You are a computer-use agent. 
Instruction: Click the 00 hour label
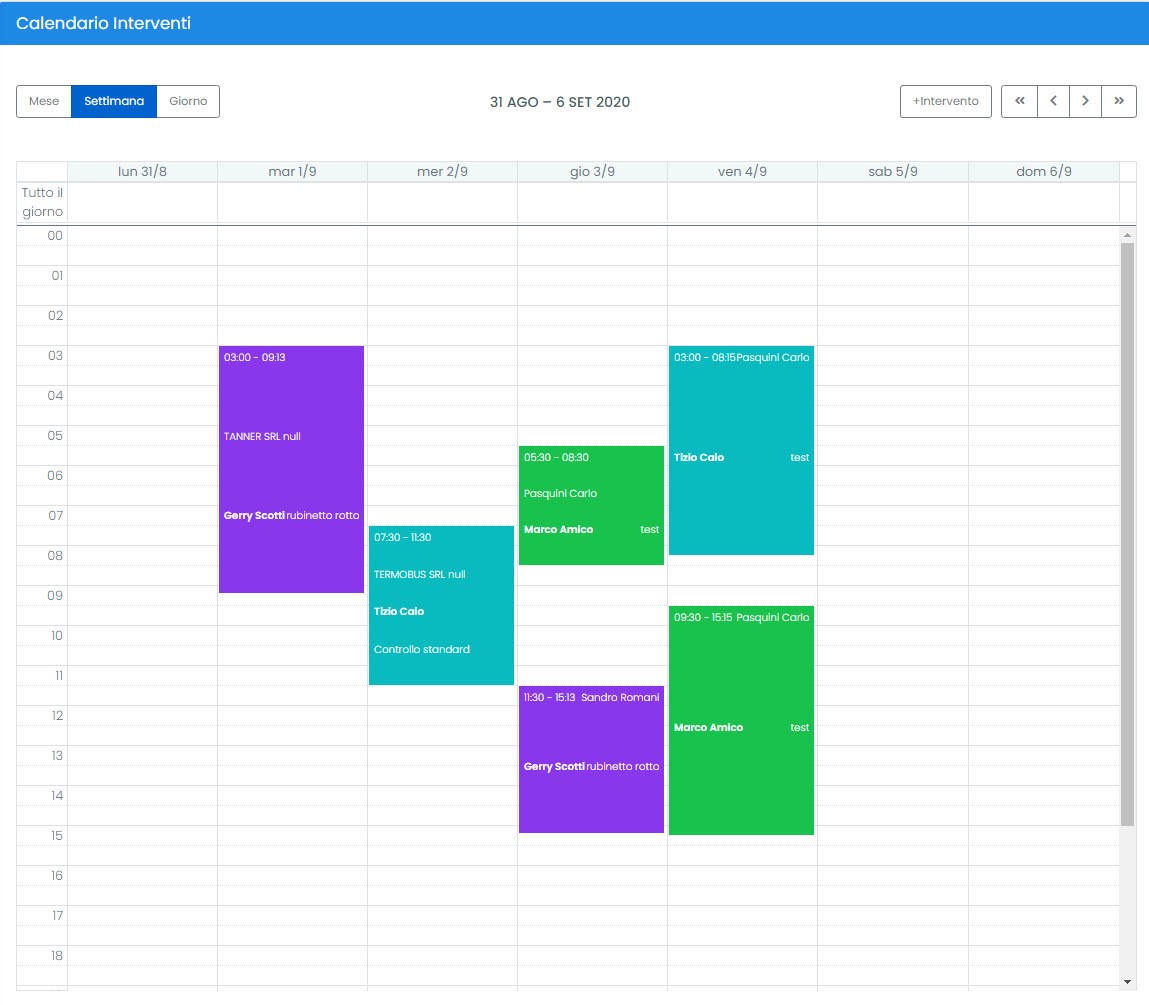coord(55,235)
